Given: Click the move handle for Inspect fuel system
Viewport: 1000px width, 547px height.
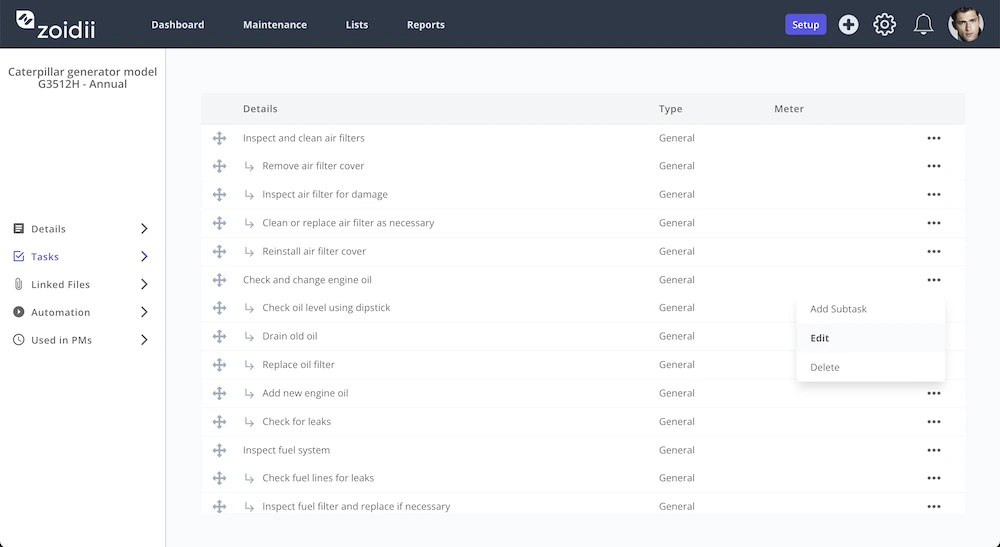Looking at the screenshot, I should pyautogui.click(x=219, y=450).
